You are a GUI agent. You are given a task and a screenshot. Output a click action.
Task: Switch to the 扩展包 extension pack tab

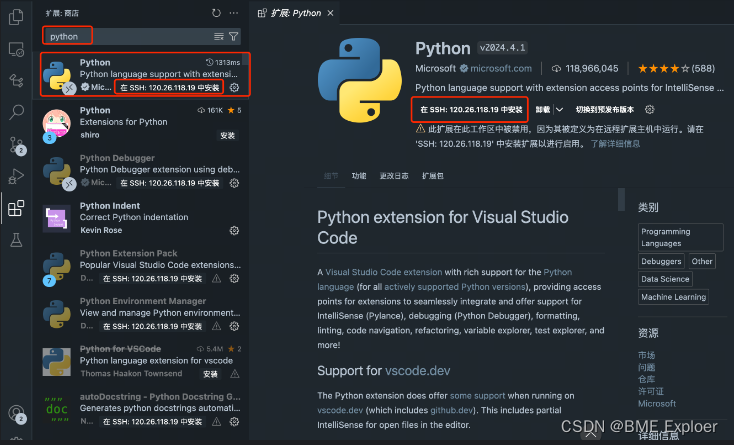(x=433, y=176)
